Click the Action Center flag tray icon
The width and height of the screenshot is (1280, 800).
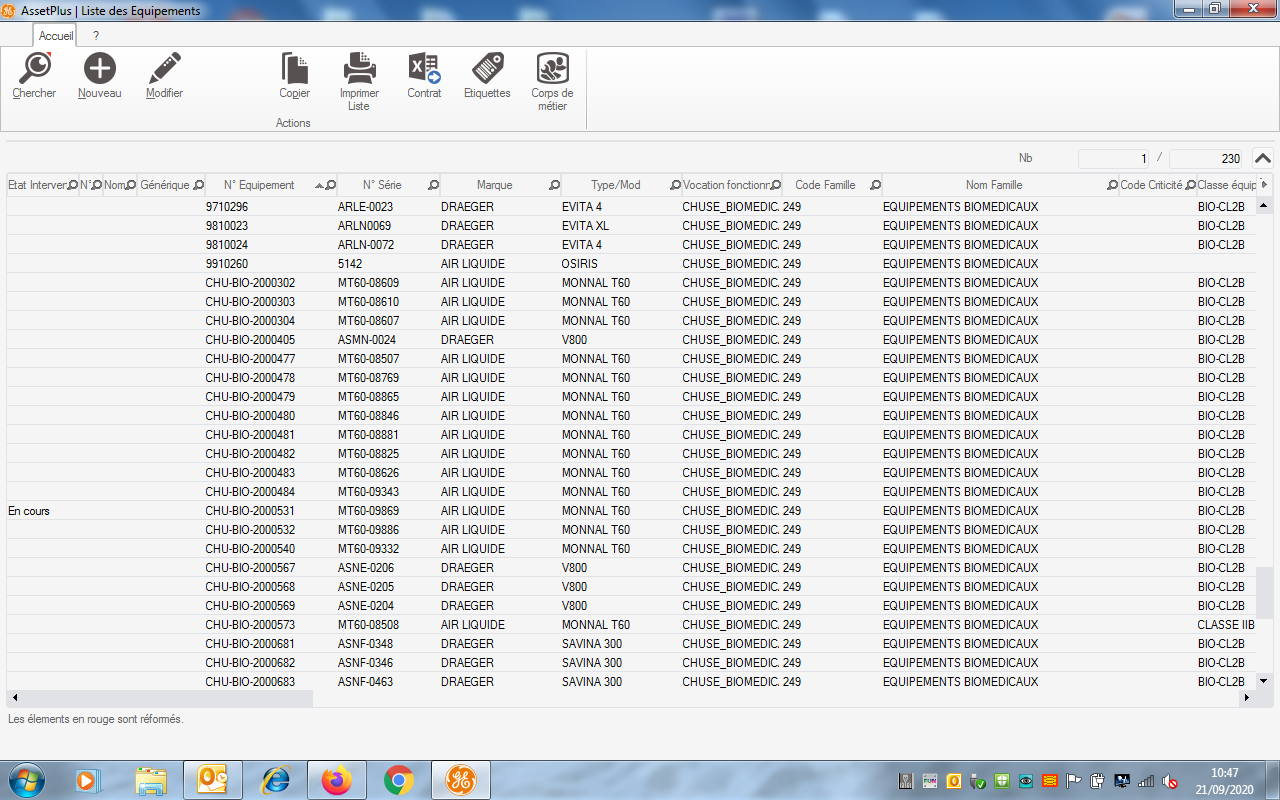pyautogui.click(x=1074, y=781)
